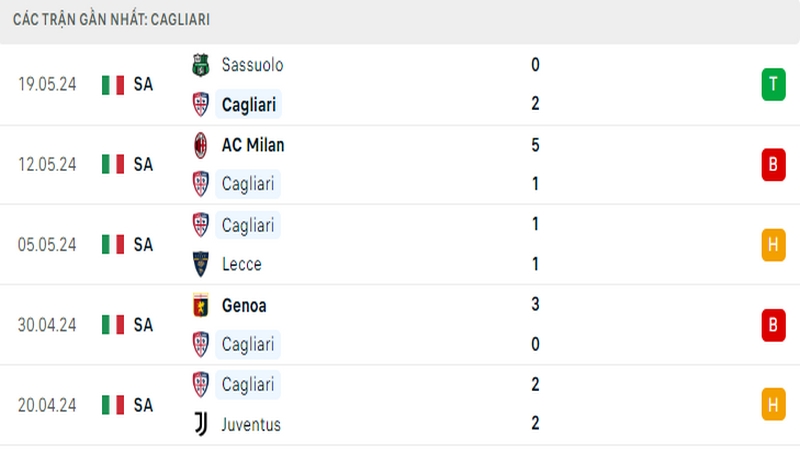Open the Juventus team name link

click(251, 424)
